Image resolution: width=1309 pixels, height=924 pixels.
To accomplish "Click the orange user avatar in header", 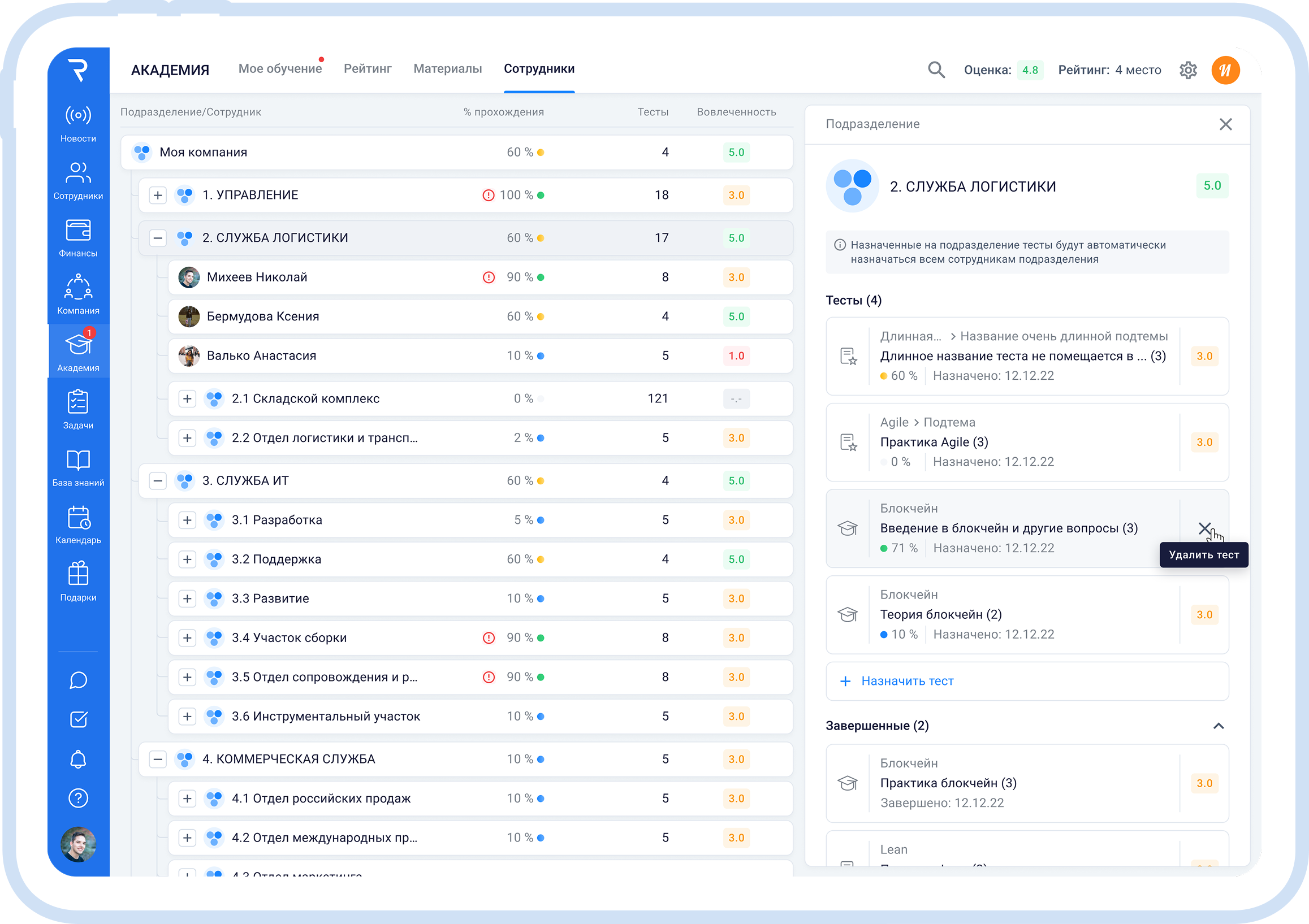I will pyautogui.click(x=1226, y=70).
